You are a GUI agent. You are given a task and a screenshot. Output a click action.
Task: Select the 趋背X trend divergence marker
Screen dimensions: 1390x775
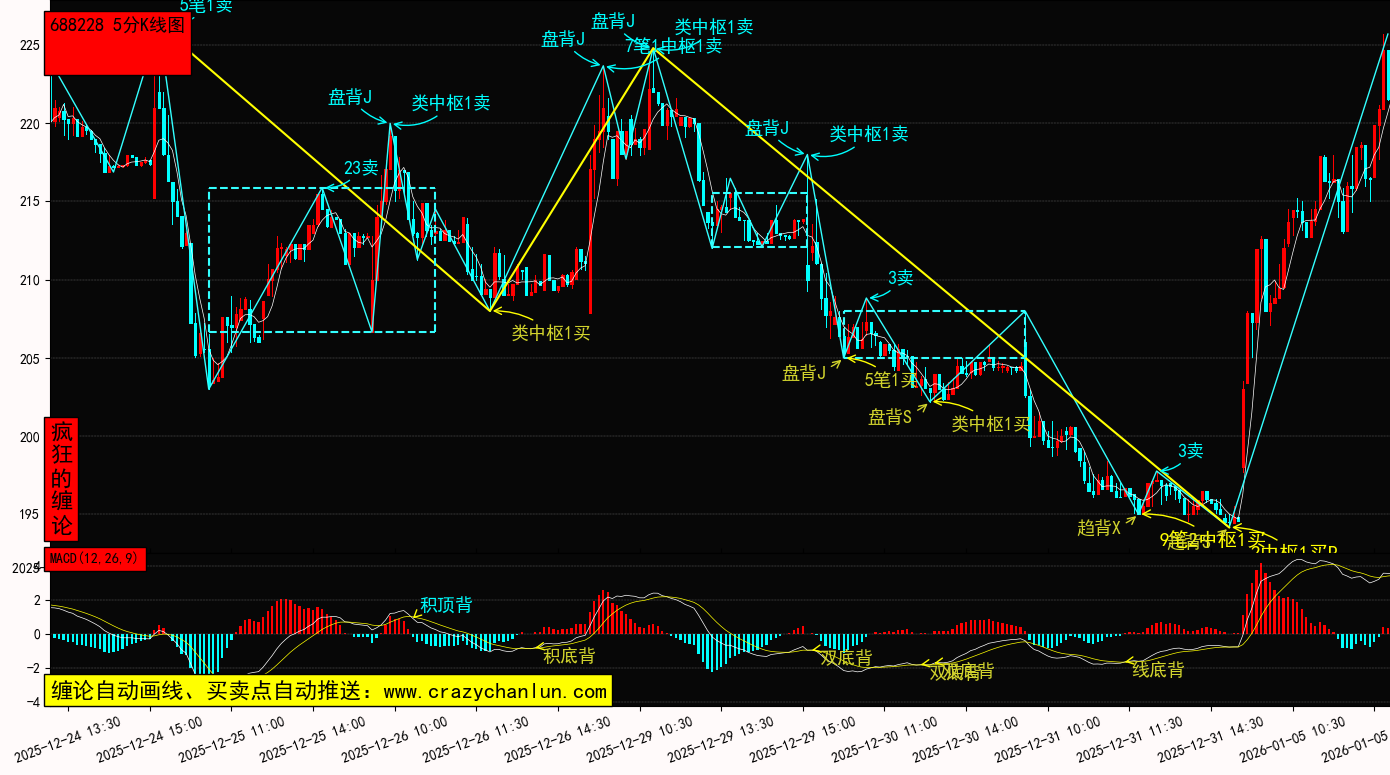(1099, 528)
